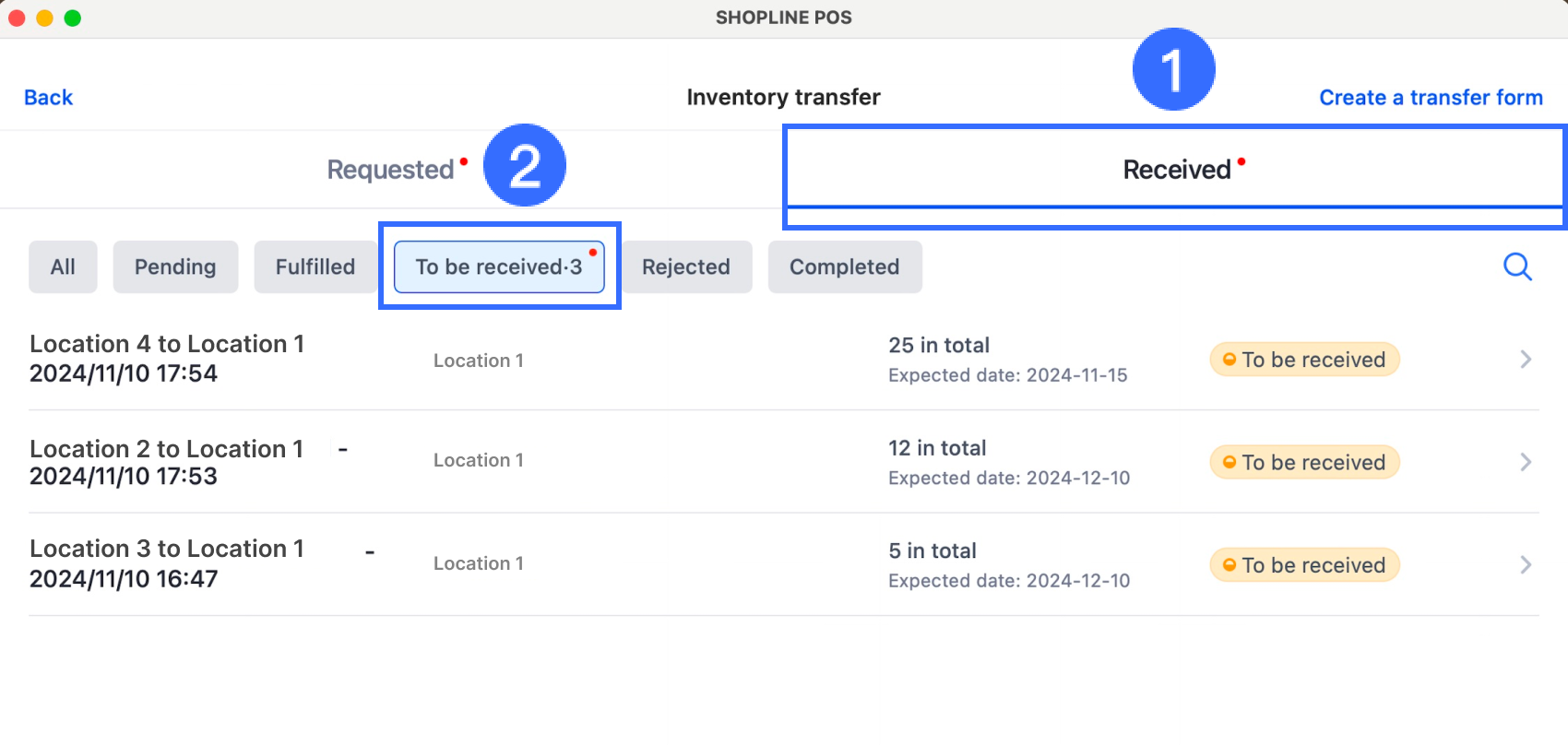Expand the Location 2 to Location 1 row chevron
This screenshot has width=1568, height=745.
pyautogui.click(x=1526, y=462)
